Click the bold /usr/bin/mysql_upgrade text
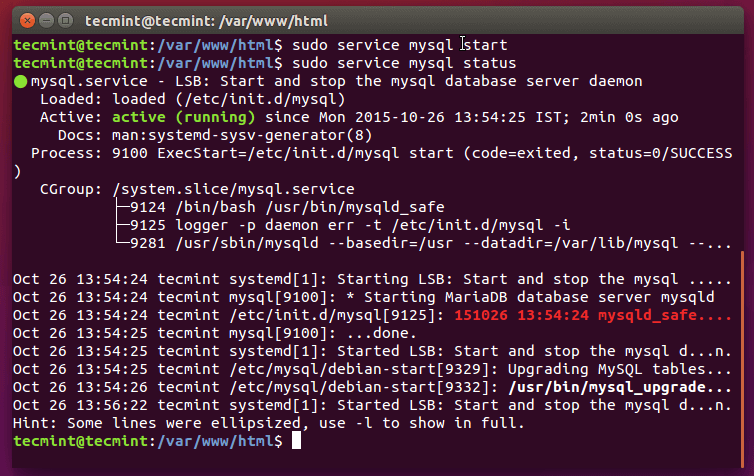Screen dimensions: 754x476 tap(619, 387)
